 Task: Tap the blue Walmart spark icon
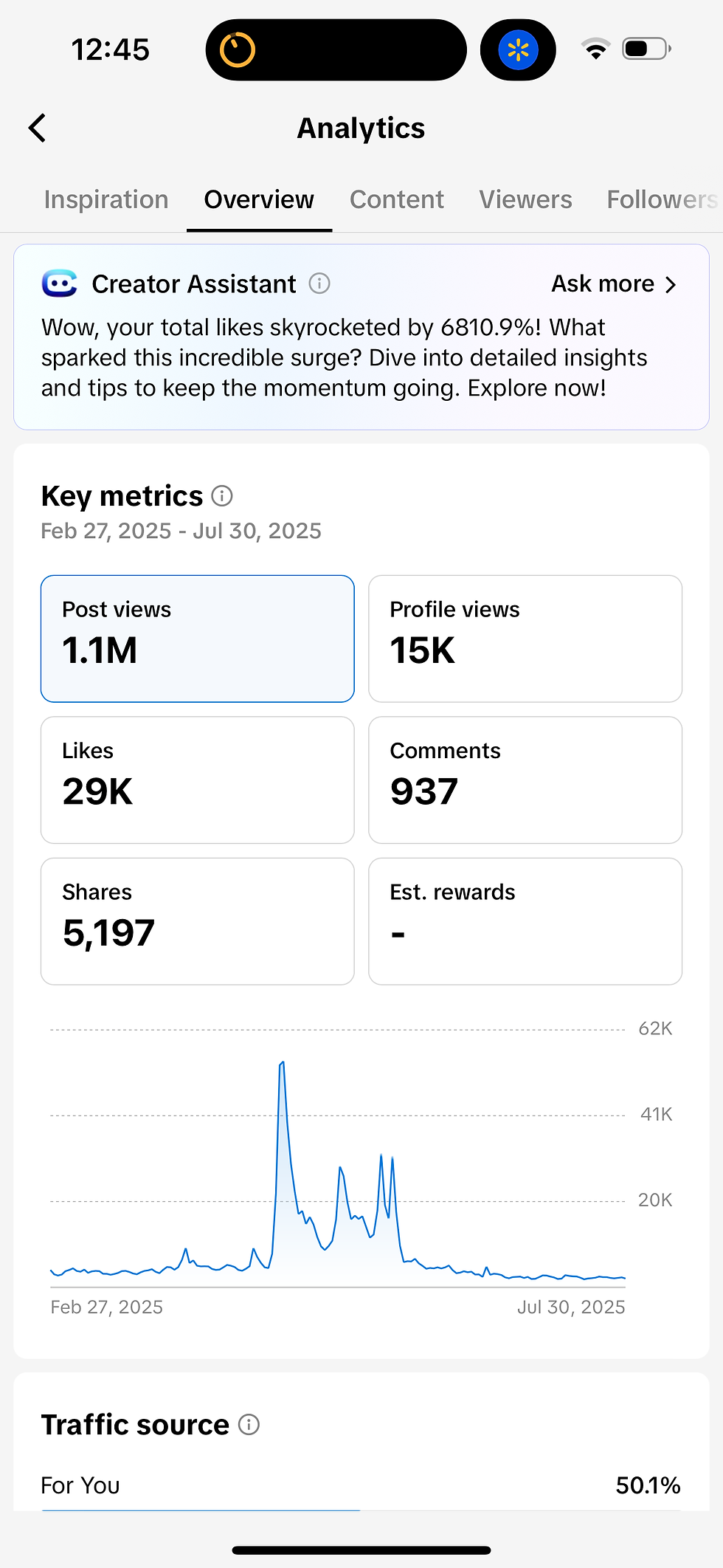[x=518, y=50]
